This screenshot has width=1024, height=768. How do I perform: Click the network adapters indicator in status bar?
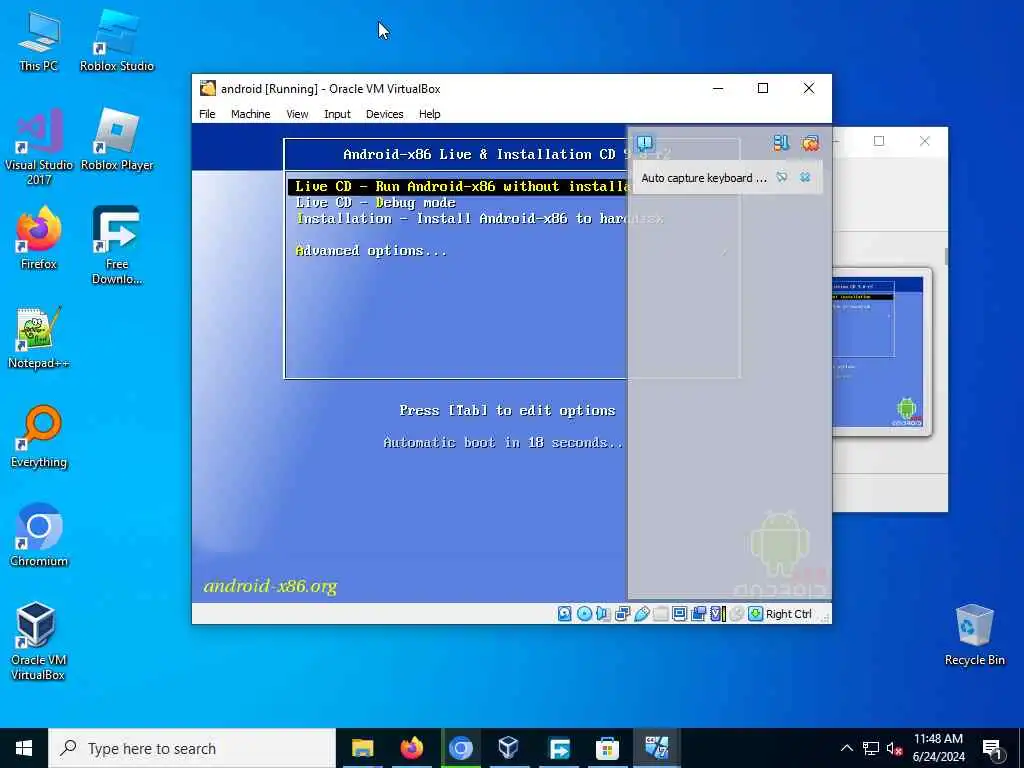(x=622, y=614)
